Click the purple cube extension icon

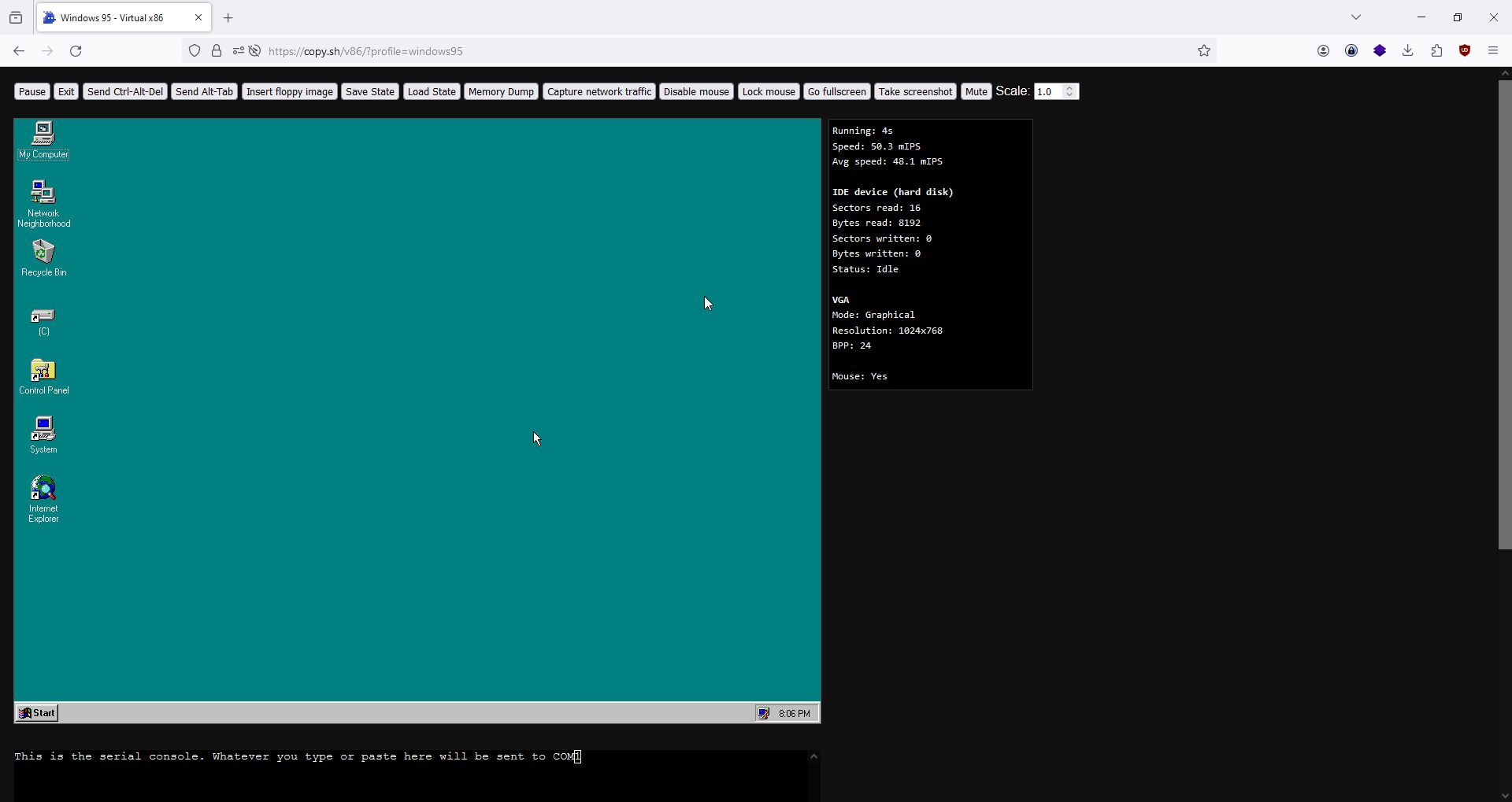coord(1380,51)
